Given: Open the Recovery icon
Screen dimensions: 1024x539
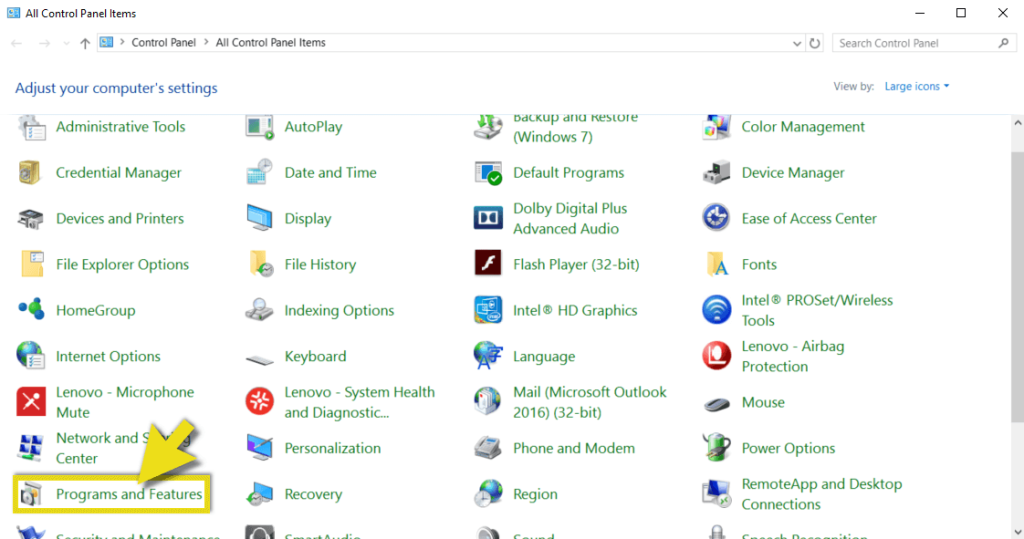Looking at the screenshot, I should 259,495.
